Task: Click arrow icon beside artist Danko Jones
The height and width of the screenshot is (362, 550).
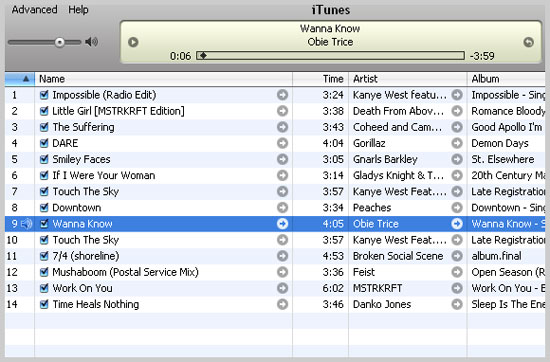Action: coord(457,304)
